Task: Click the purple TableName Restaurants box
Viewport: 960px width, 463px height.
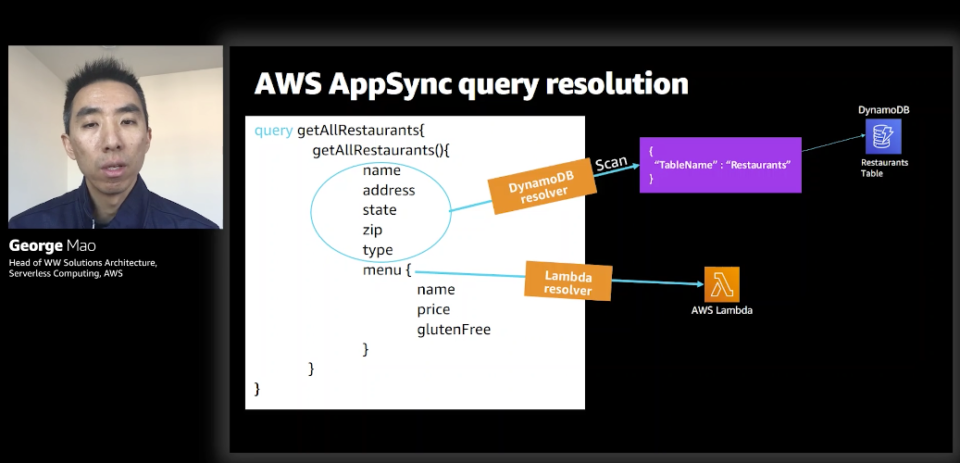Action: [x=721, y=165]
